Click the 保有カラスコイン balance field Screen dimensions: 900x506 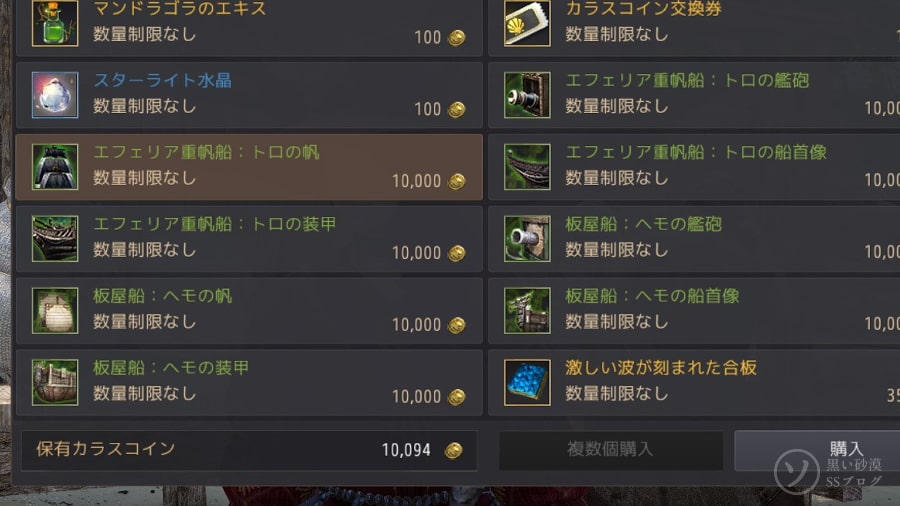coord(249,450)
